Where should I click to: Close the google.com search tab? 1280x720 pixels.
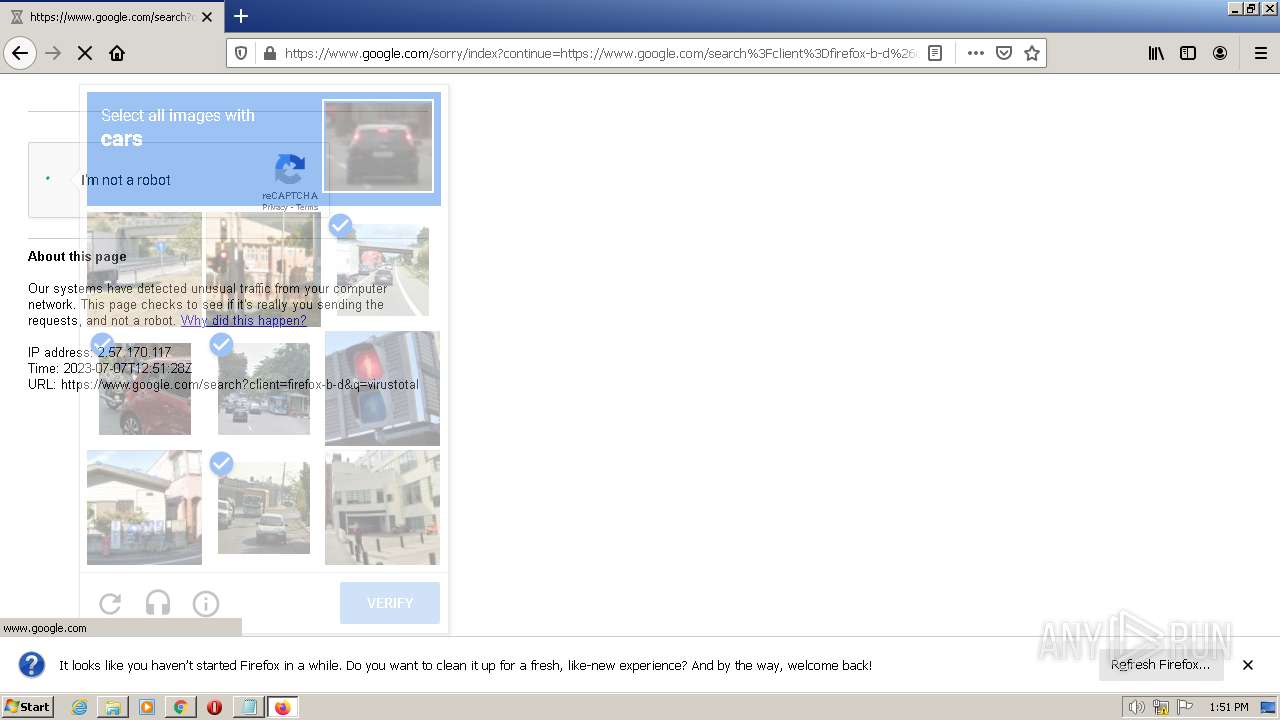(x=207, y=17)
